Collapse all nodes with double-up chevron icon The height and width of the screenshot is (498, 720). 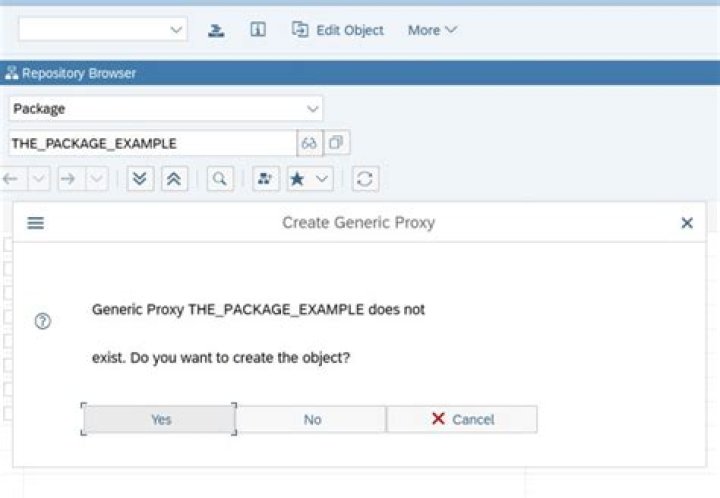tap(174, 179)
